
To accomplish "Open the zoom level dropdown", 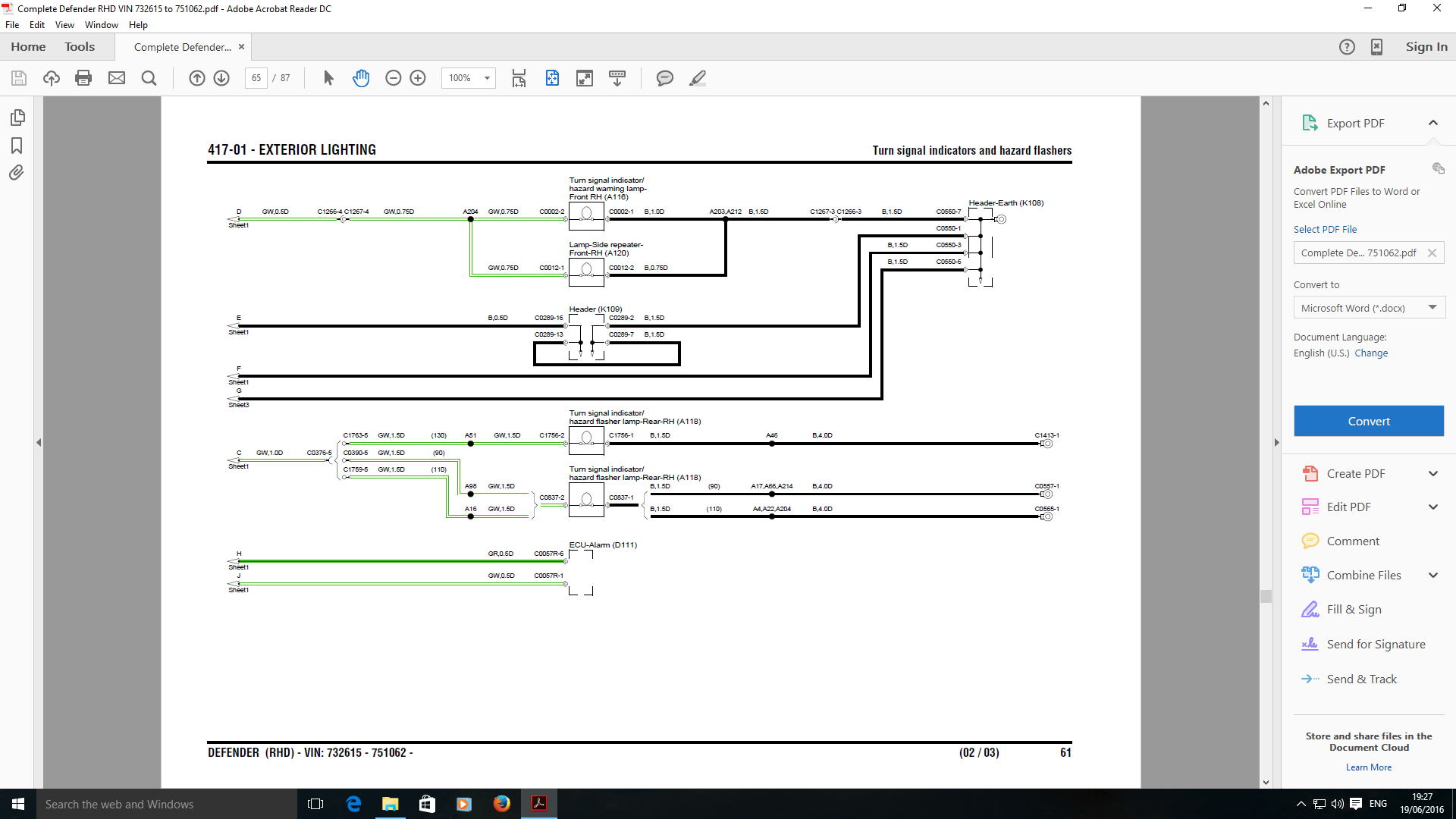I will 487,78.
